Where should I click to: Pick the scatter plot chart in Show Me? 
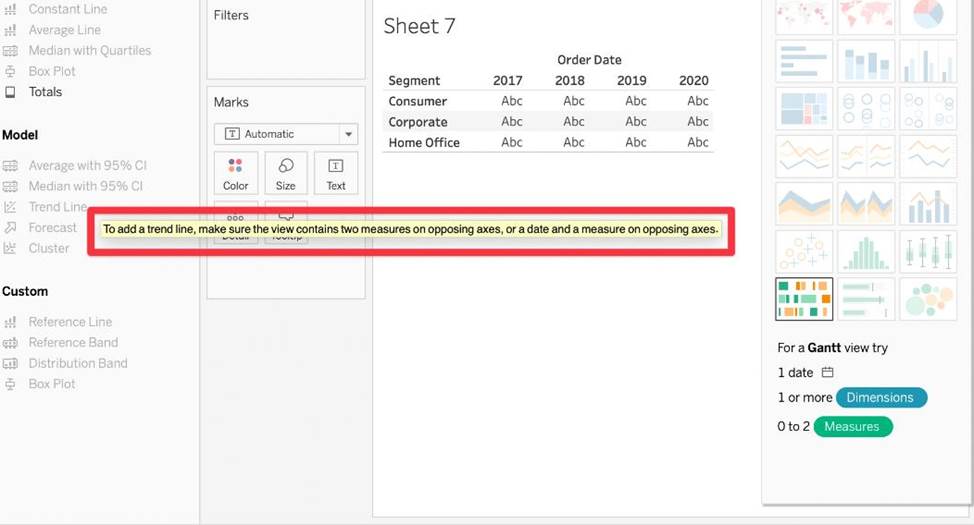[x=803, y=251]
